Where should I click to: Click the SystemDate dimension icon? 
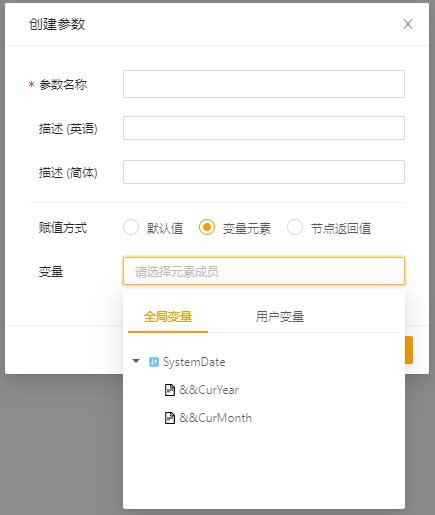154,362
